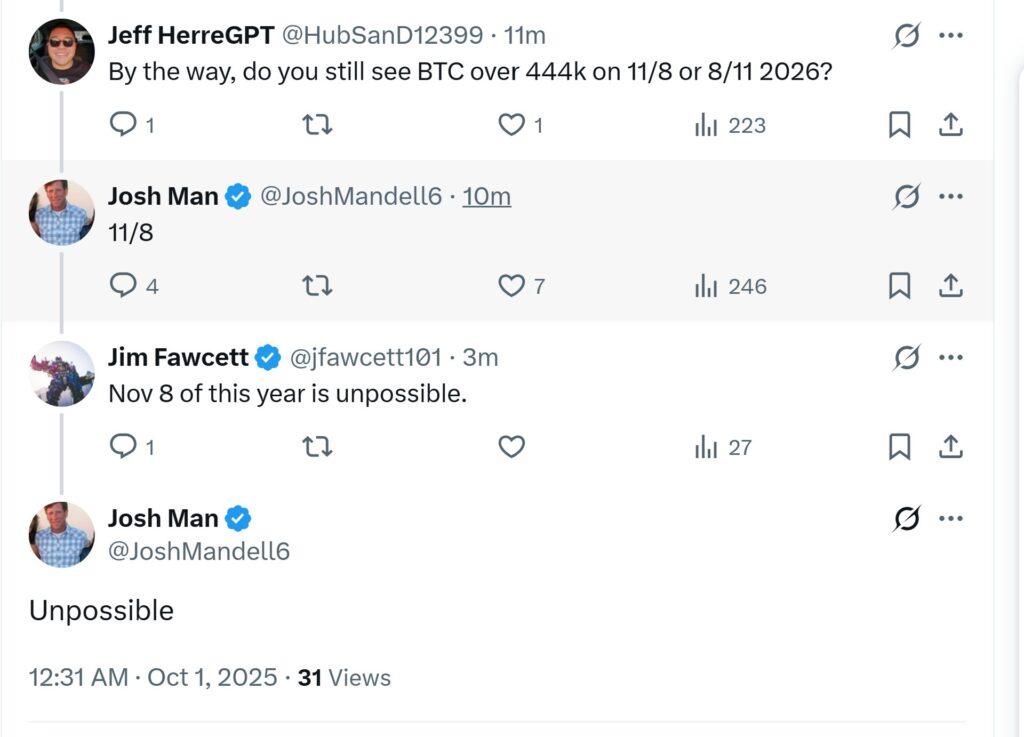This screenshot has width=1024, height=737.
Task: Open @jfawcett101 profile handle
Action: point(364,357)
